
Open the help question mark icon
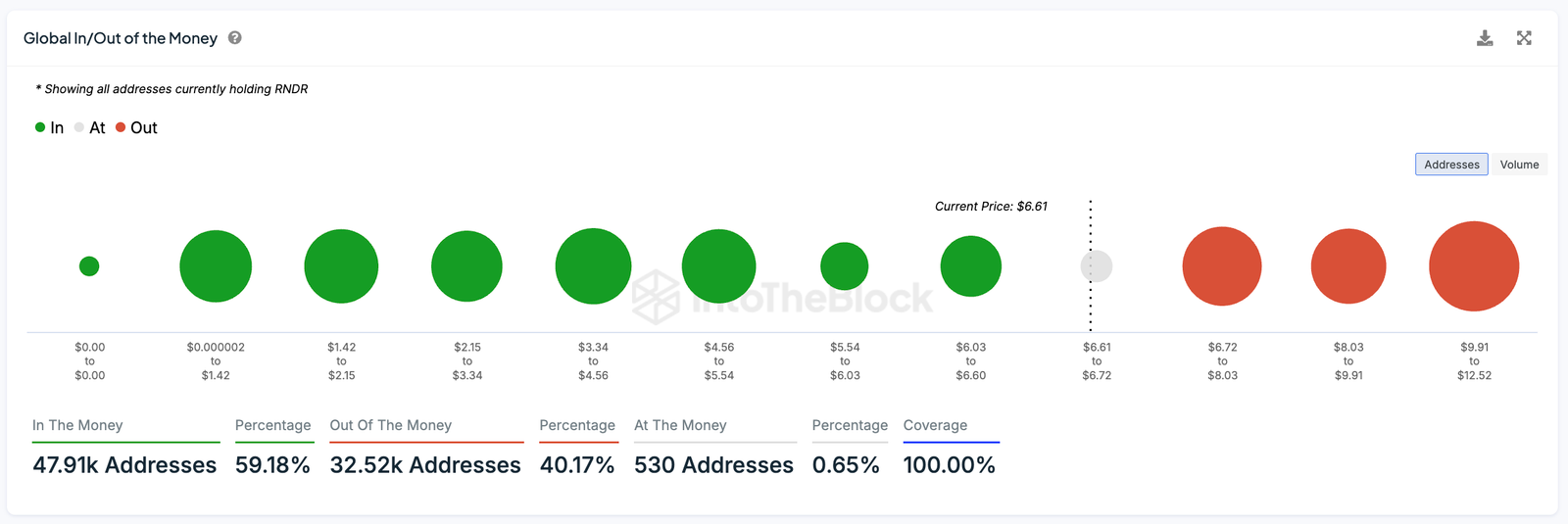click(x=235, y=38)
